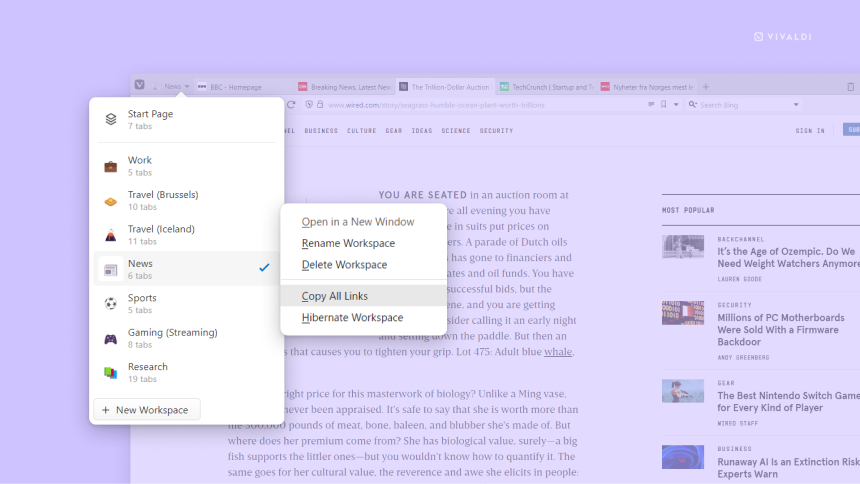This screenshot has width=860, height=484.
Task: Switch to Travel (Iceland) workspace
Action: click(x=186, y=235)
